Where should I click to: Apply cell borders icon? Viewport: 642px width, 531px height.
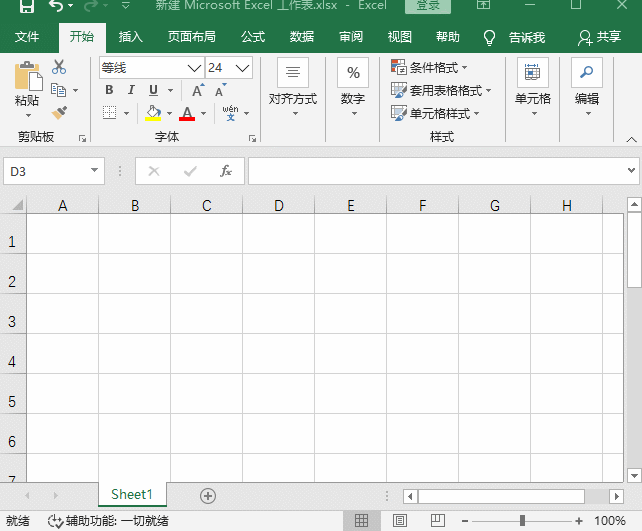tap(109, 113)
